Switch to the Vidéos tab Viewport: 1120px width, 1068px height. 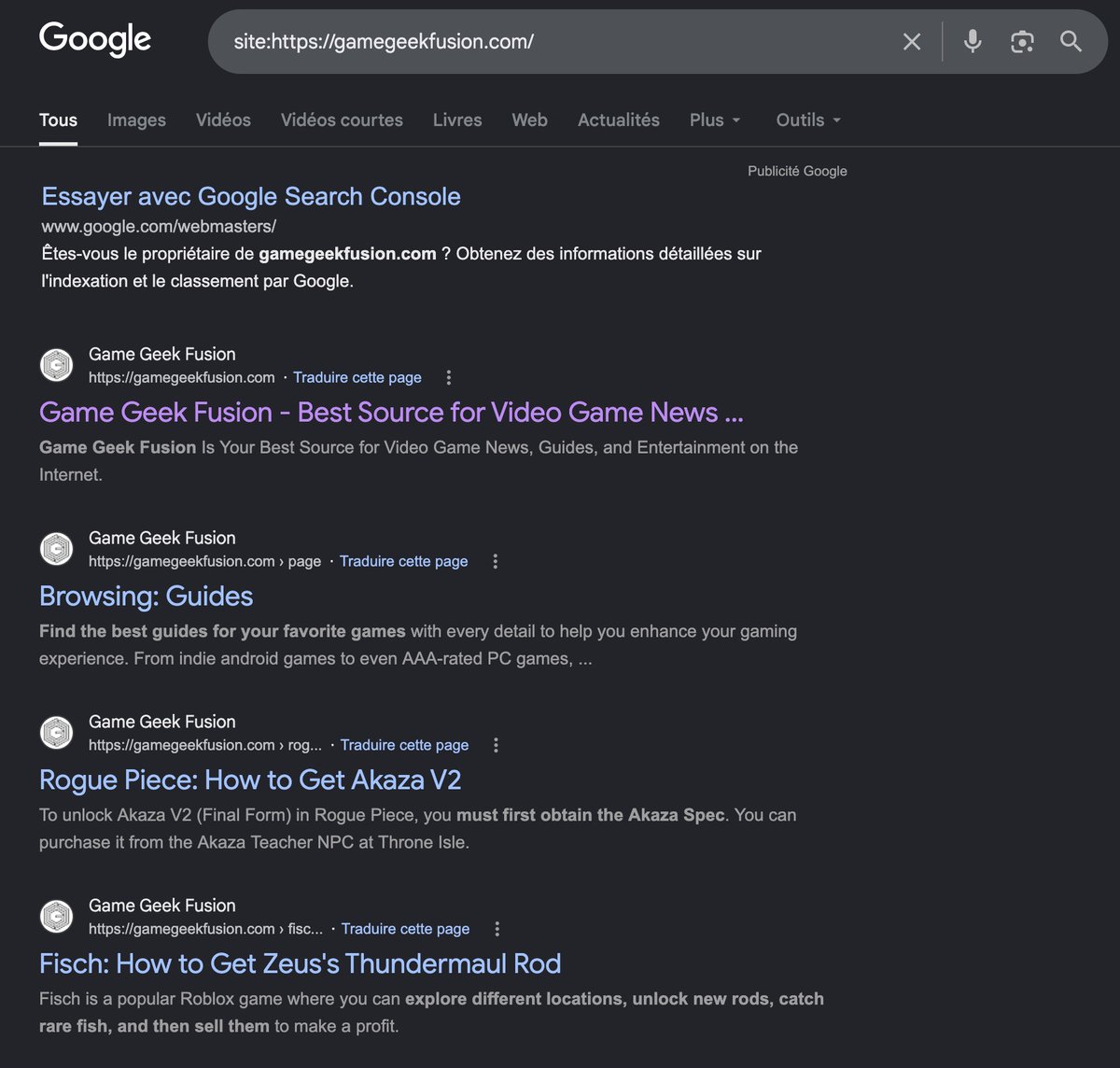[x=223, y=119]
